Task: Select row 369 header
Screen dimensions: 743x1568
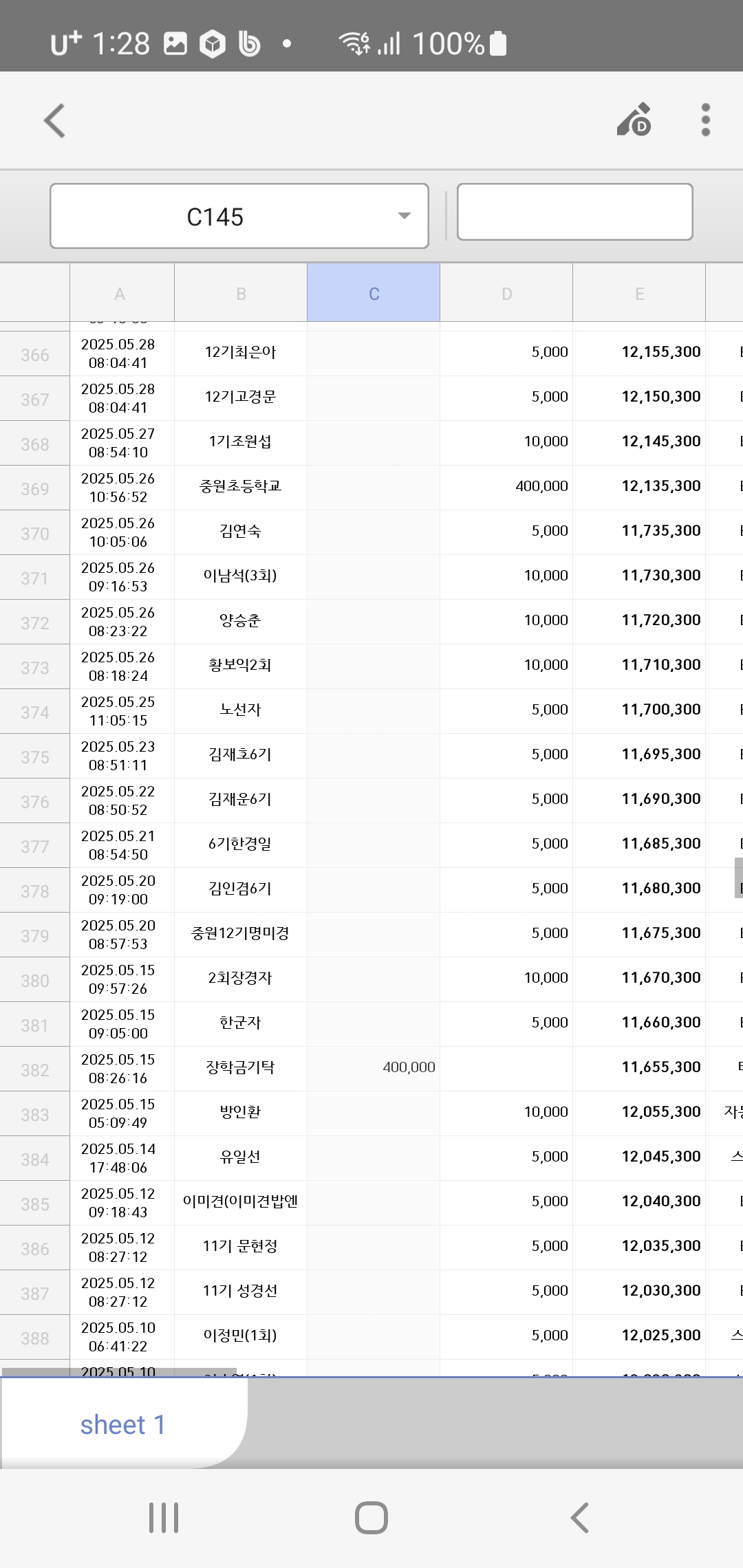Action: click(x=34, y=488)
